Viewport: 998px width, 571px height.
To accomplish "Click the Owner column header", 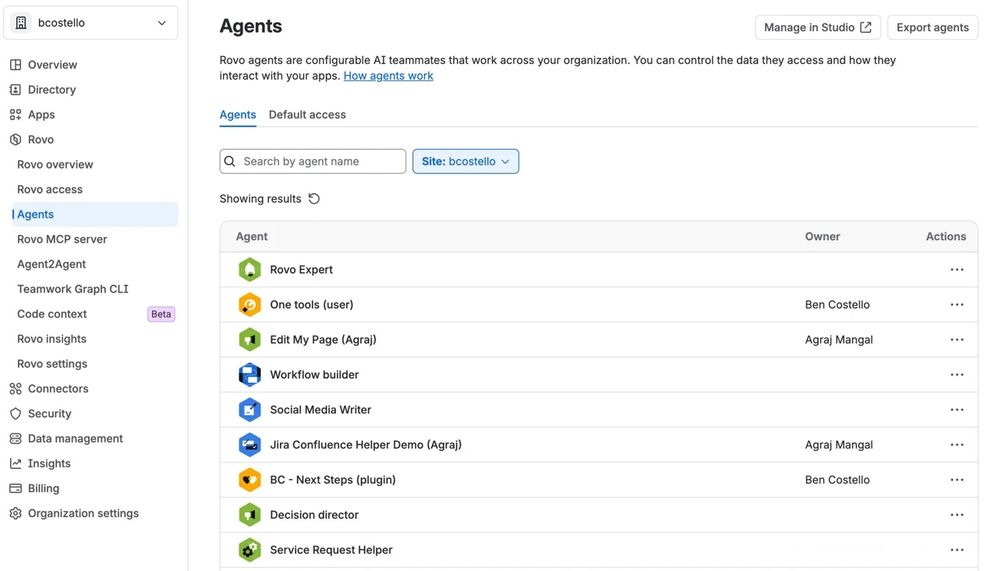I will [x=822, y=236].
